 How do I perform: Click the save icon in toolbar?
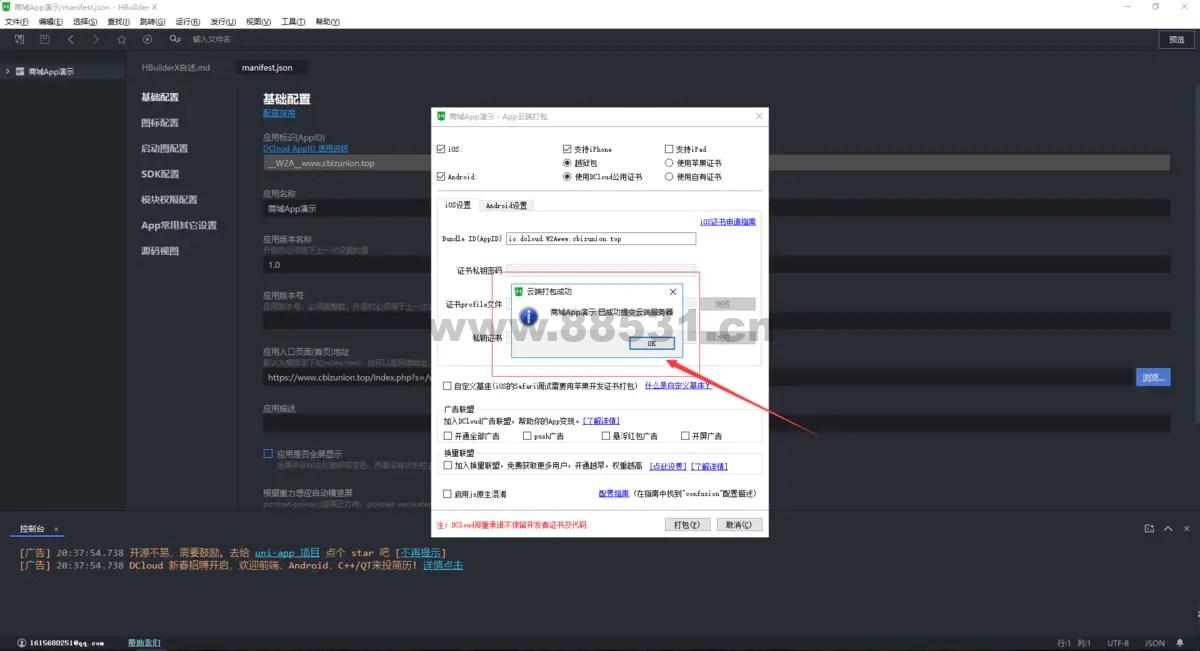pyautogui.click(x=45, y=39)
